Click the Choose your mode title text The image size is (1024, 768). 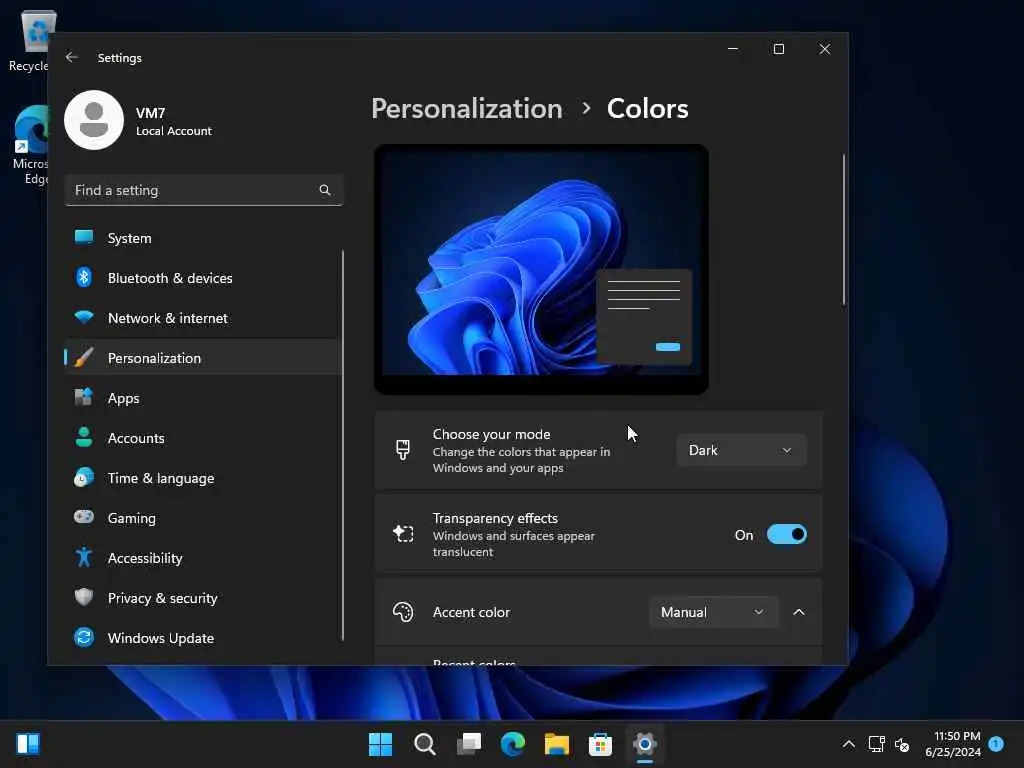point(491,434)
